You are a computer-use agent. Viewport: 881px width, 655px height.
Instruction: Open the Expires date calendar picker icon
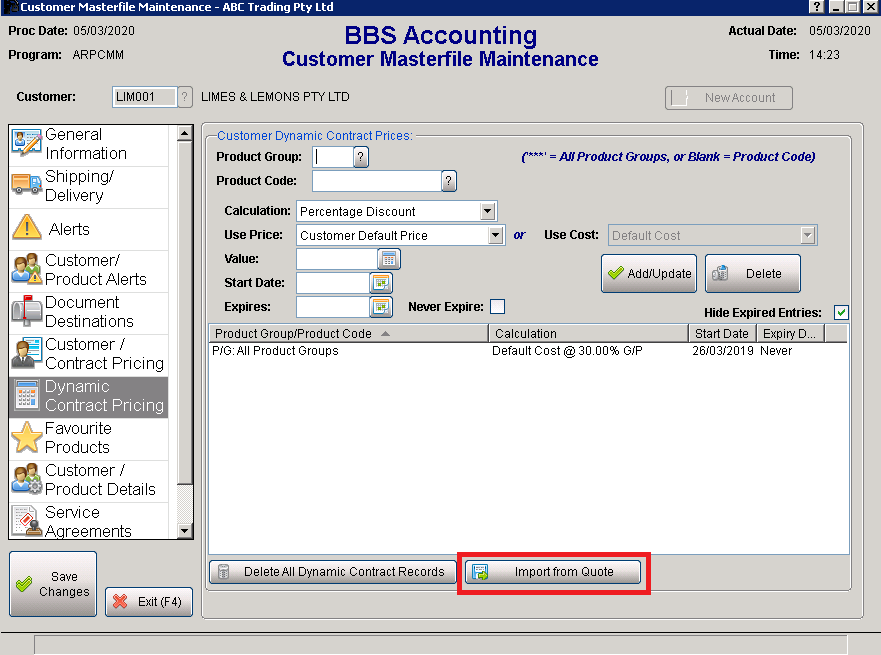click(x=381, y=307)
